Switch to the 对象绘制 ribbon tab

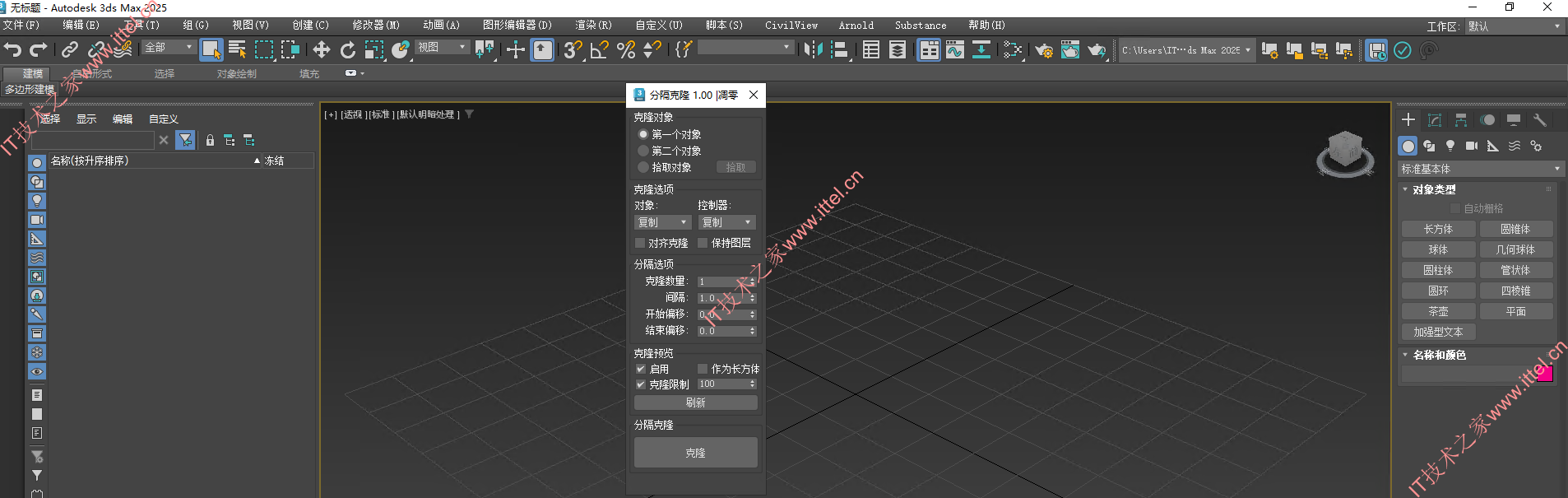click(x=237, y=74)
